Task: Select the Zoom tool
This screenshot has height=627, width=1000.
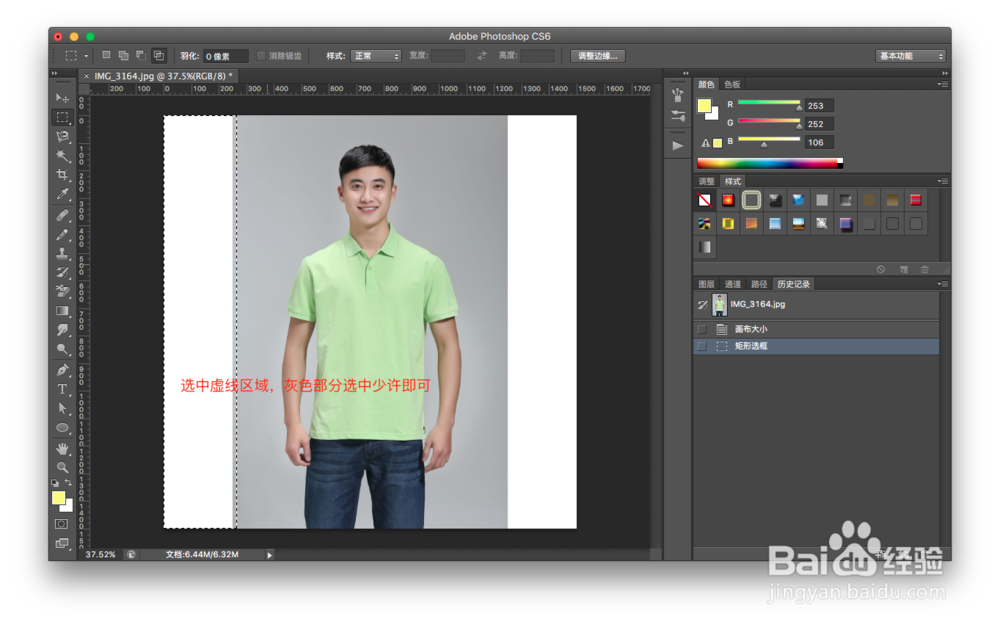Action: 62,467
